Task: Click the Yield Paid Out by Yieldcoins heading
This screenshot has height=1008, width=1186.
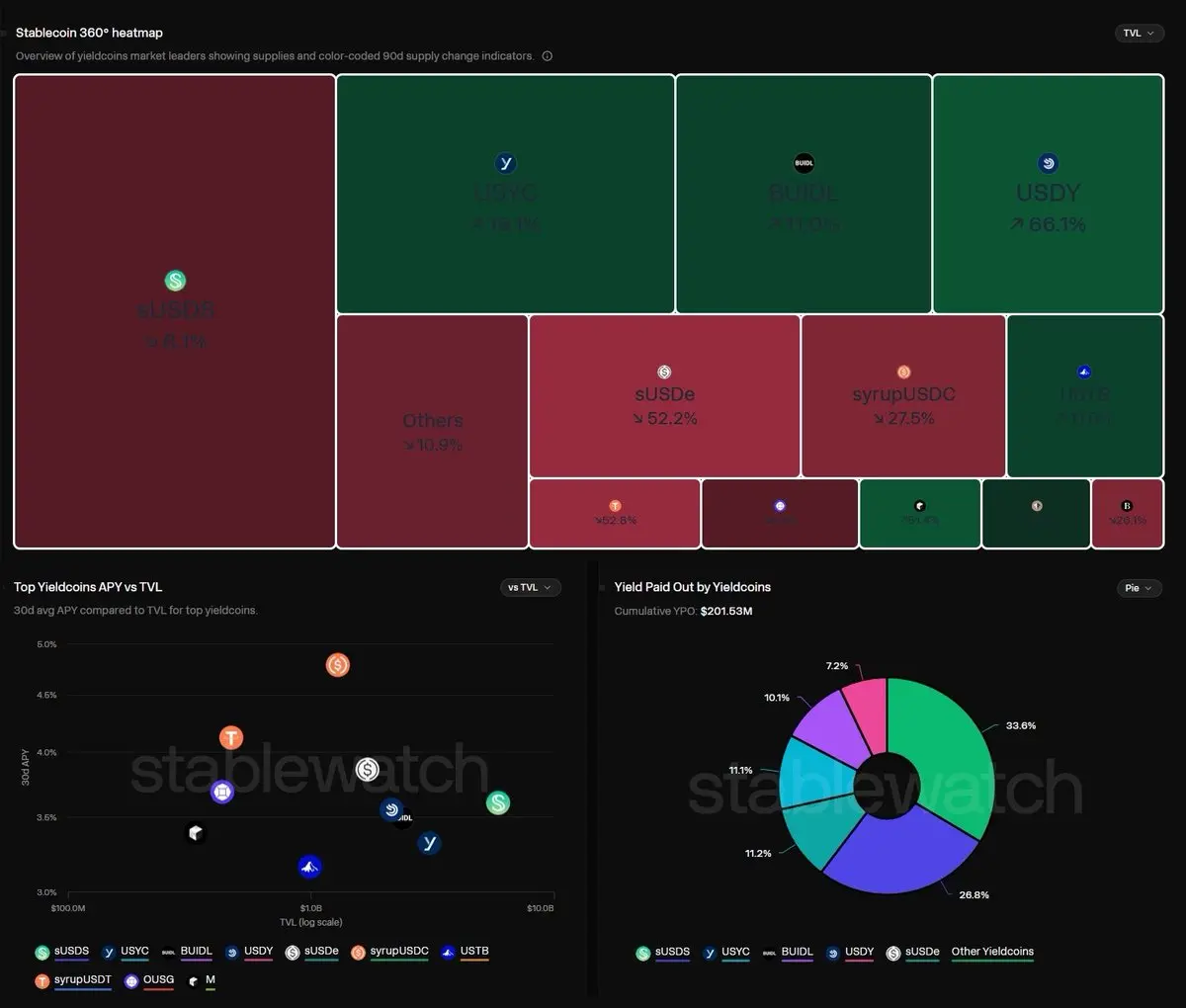Action: pos(692,587)
